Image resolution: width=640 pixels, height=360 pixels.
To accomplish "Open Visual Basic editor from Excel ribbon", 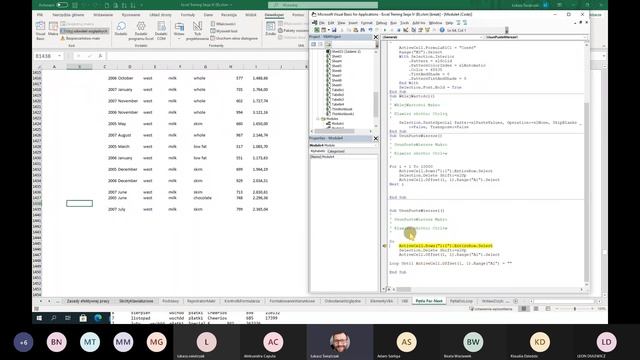I will [x=40, y=31].
